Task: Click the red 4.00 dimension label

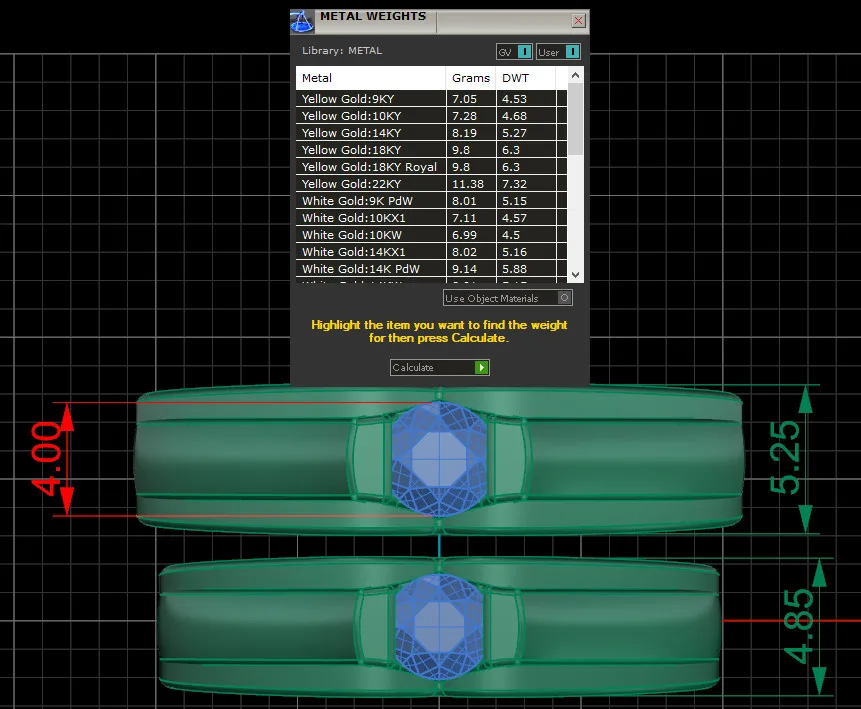Action: coord(46,459)
